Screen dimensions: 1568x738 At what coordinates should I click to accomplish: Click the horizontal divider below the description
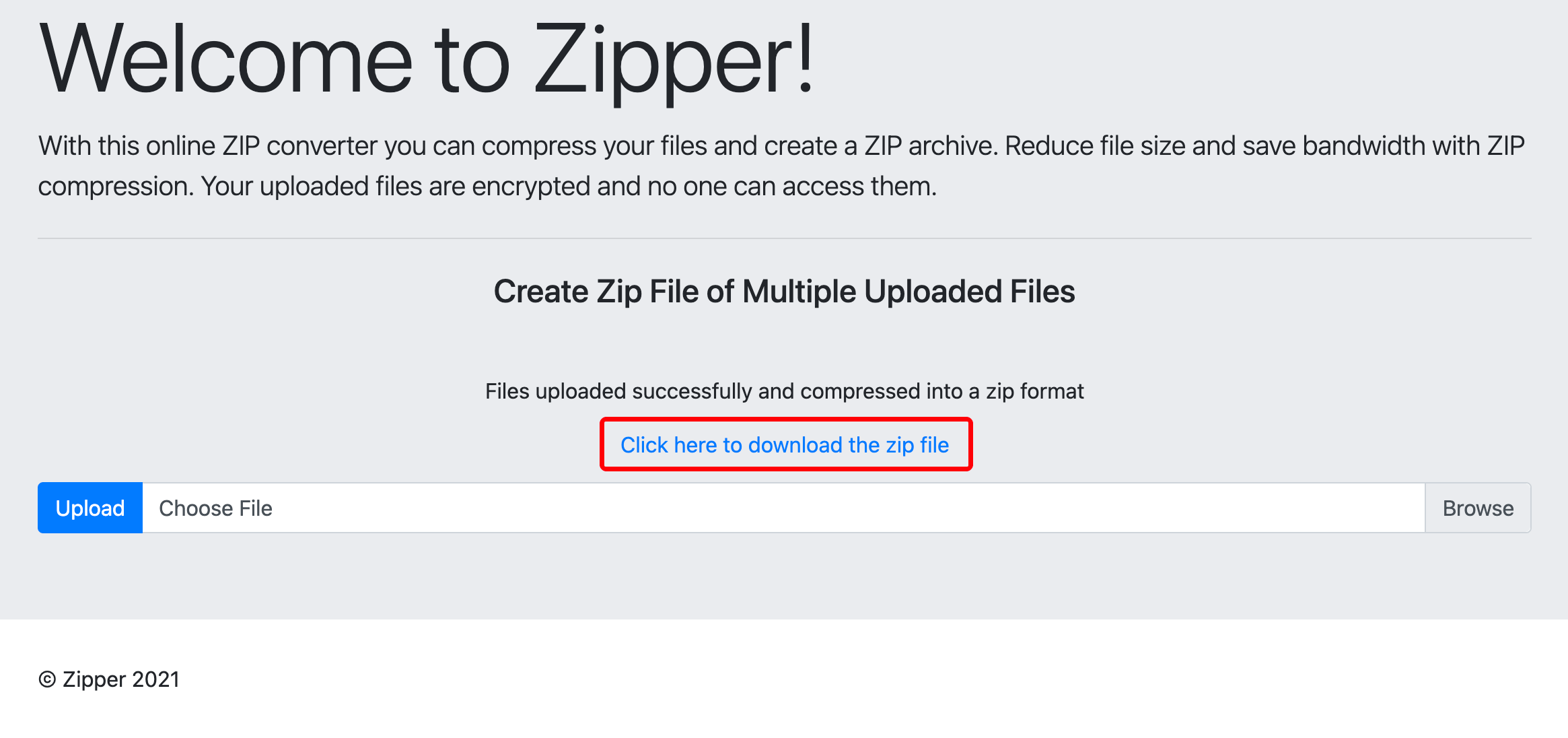(x=784, y=238)
